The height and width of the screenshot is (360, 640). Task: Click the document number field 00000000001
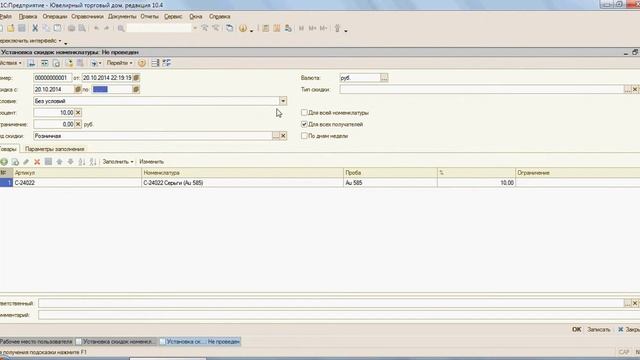pyautogui.click(x=53, y=78)
